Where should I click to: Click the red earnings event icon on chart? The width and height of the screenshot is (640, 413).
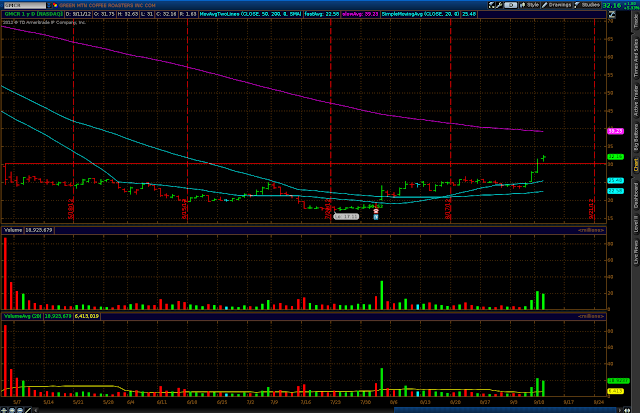(376, 211)
